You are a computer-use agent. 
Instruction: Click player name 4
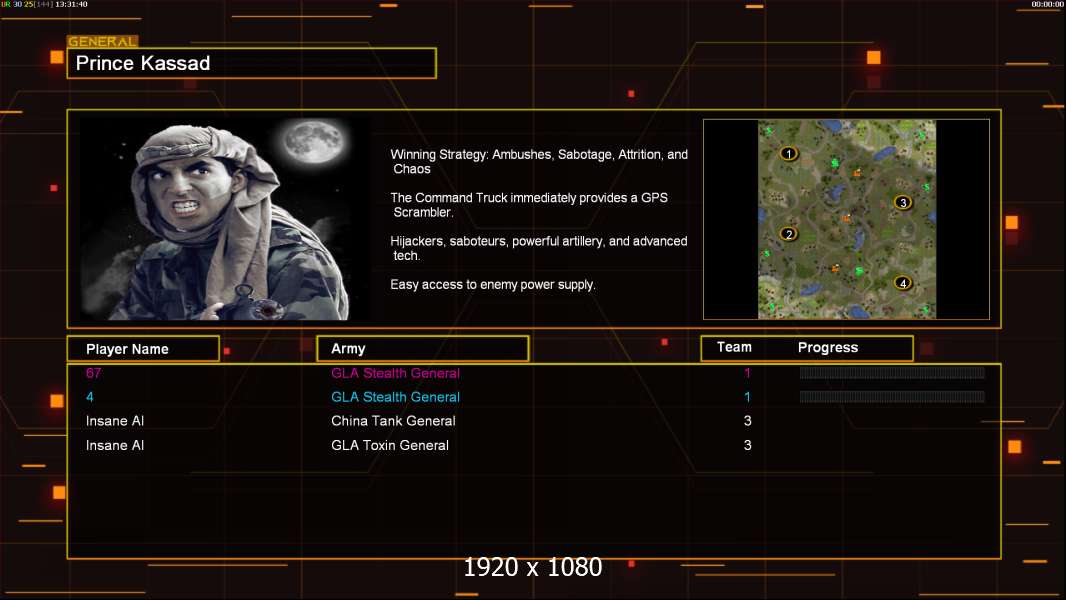(x=90, y=397)
